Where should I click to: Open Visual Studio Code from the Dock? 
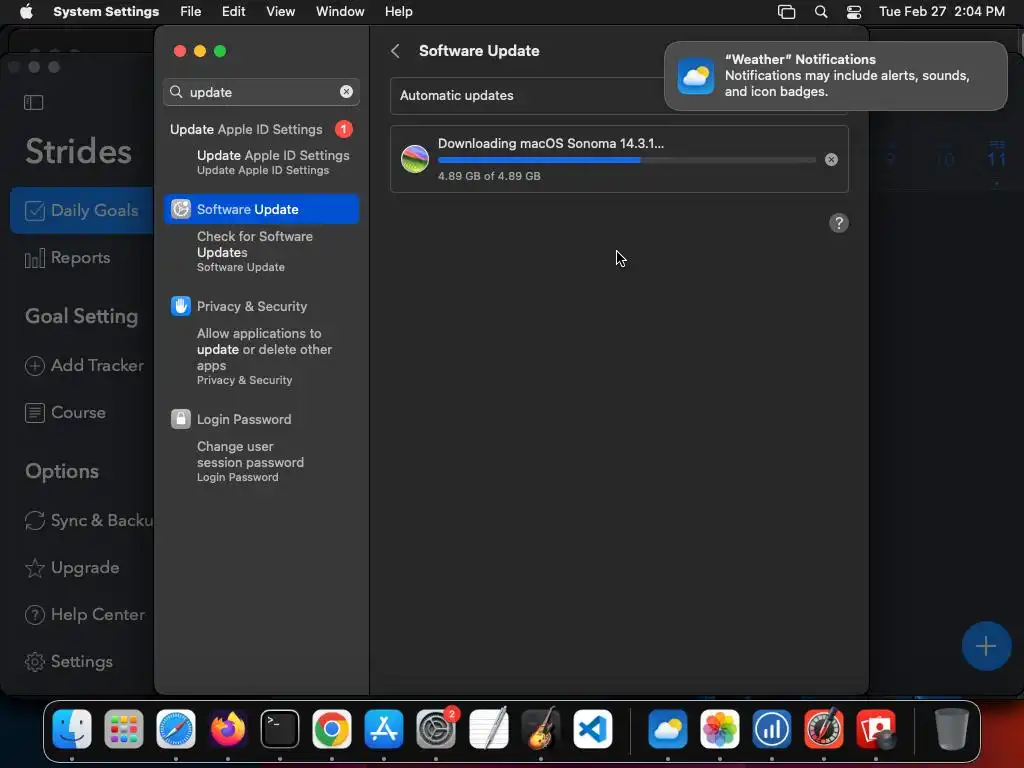[592, 729]
